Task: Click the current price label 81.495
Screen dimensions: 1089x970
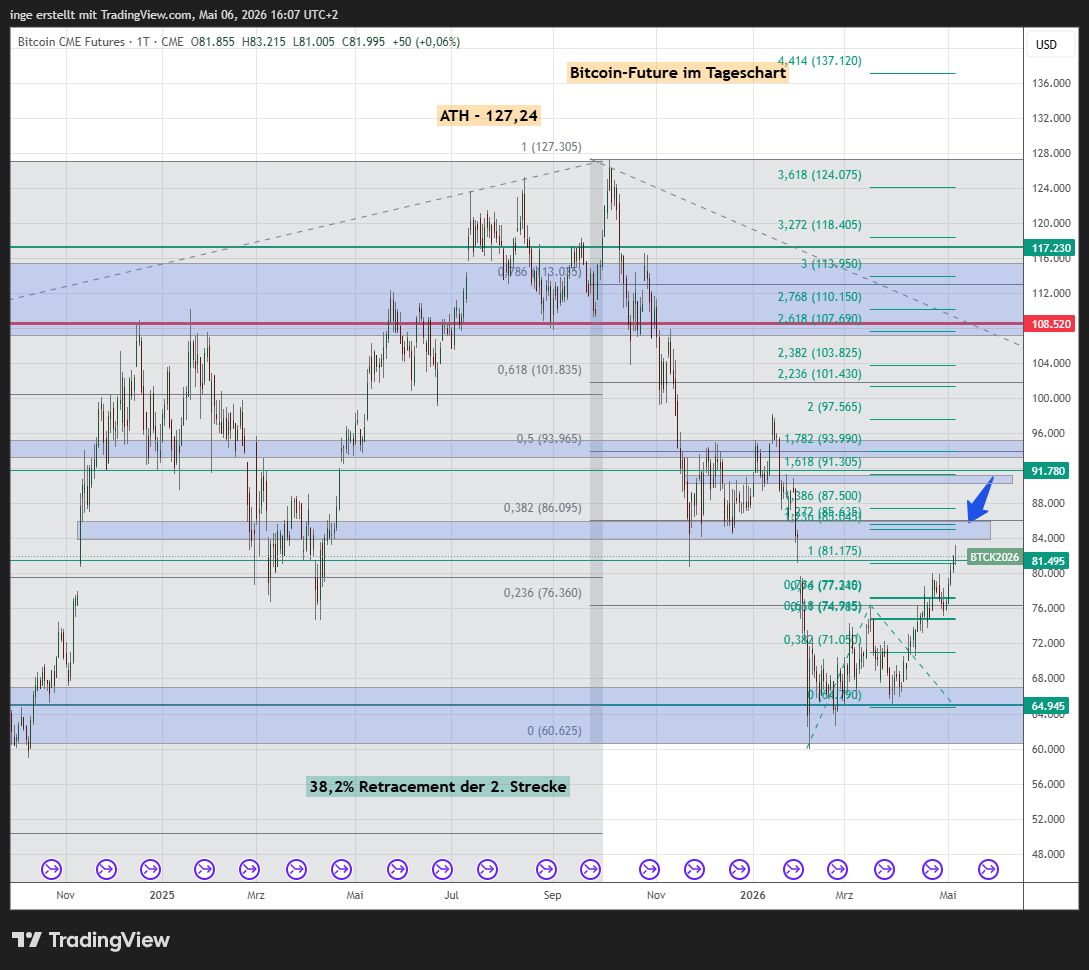Action: [x=1047, y=561]
